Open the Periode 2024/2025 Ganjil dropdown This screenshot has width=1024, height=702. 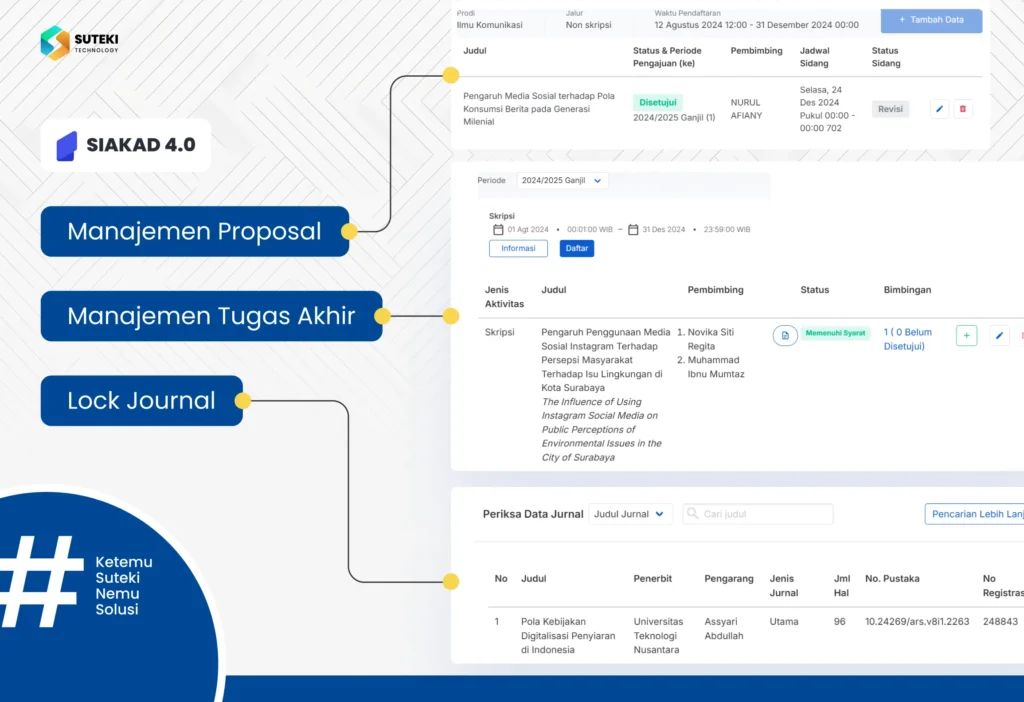click(x=562, y=181)
